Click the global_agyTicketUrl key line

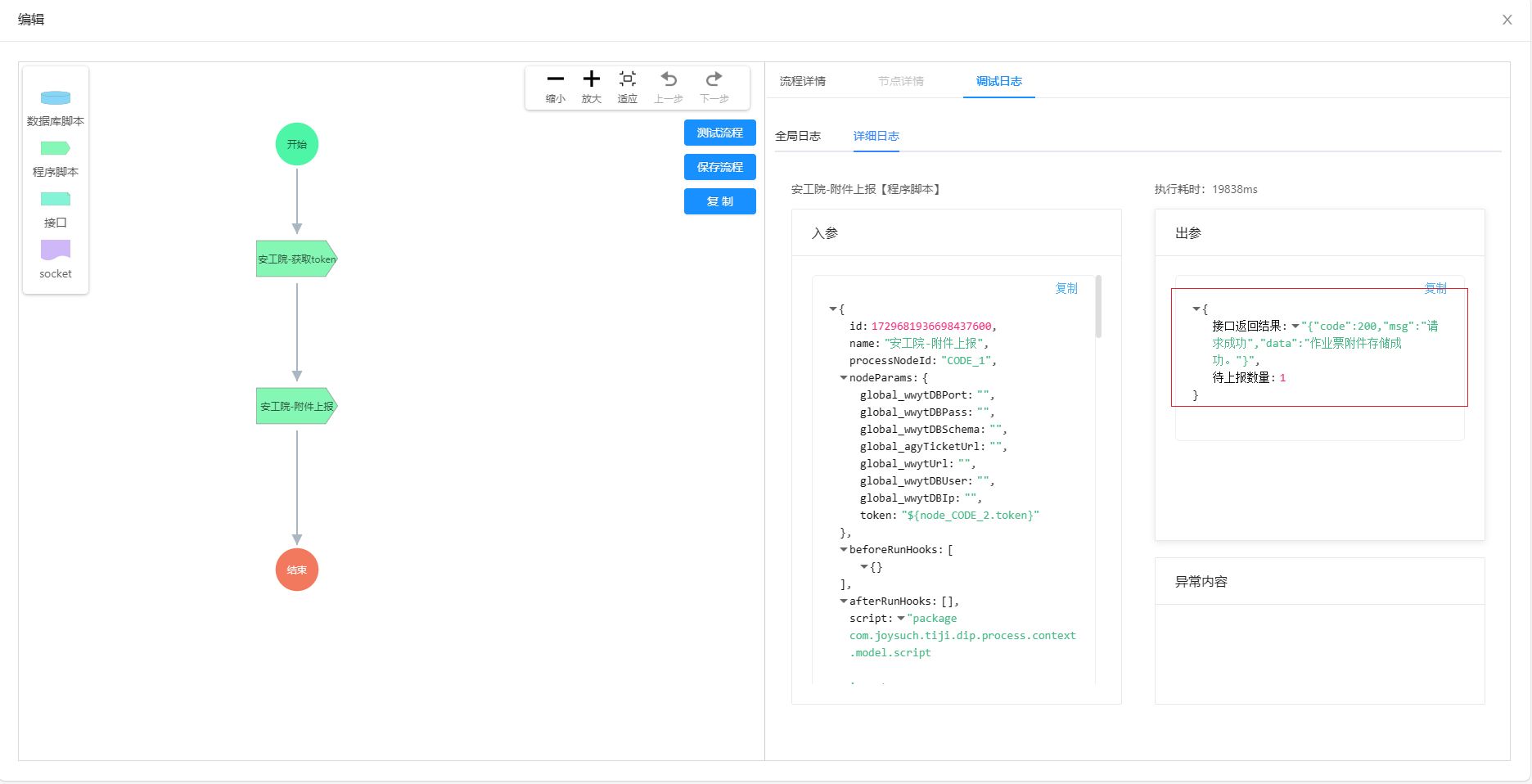point(933,447)
